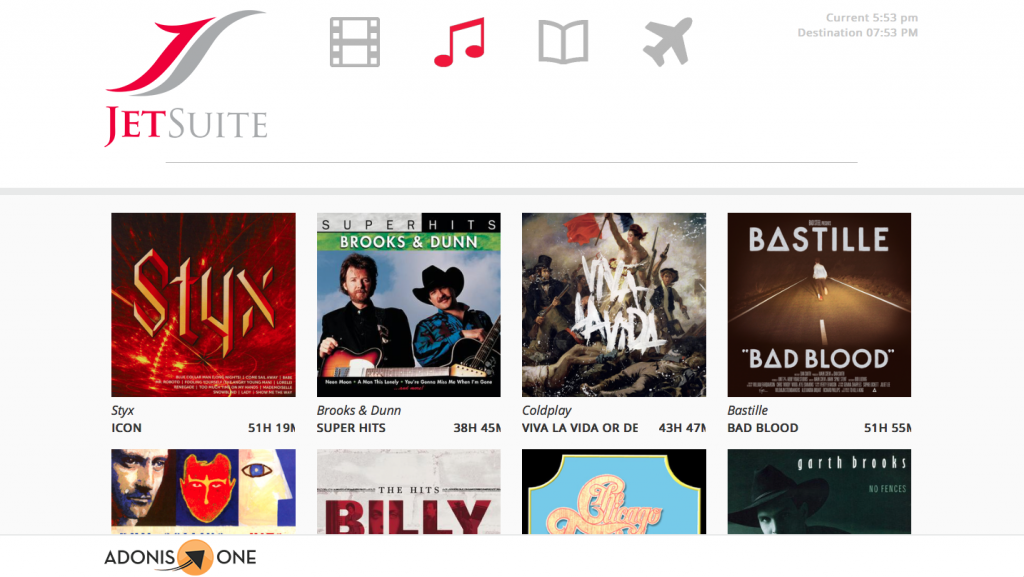Select the Styx artist name
This screenshot has height=577, width=1024.
click(x=122, y=411)
